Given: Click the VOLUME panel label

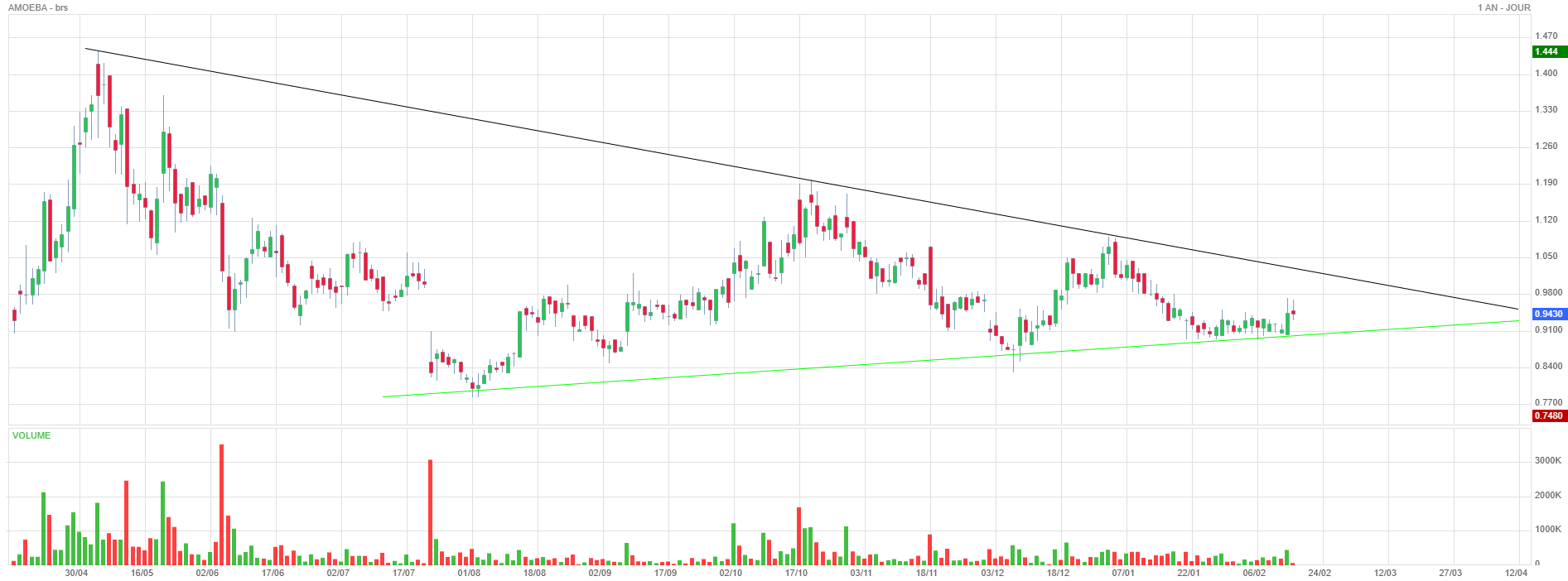Looking at the screenshot, I should pos(31,435).
